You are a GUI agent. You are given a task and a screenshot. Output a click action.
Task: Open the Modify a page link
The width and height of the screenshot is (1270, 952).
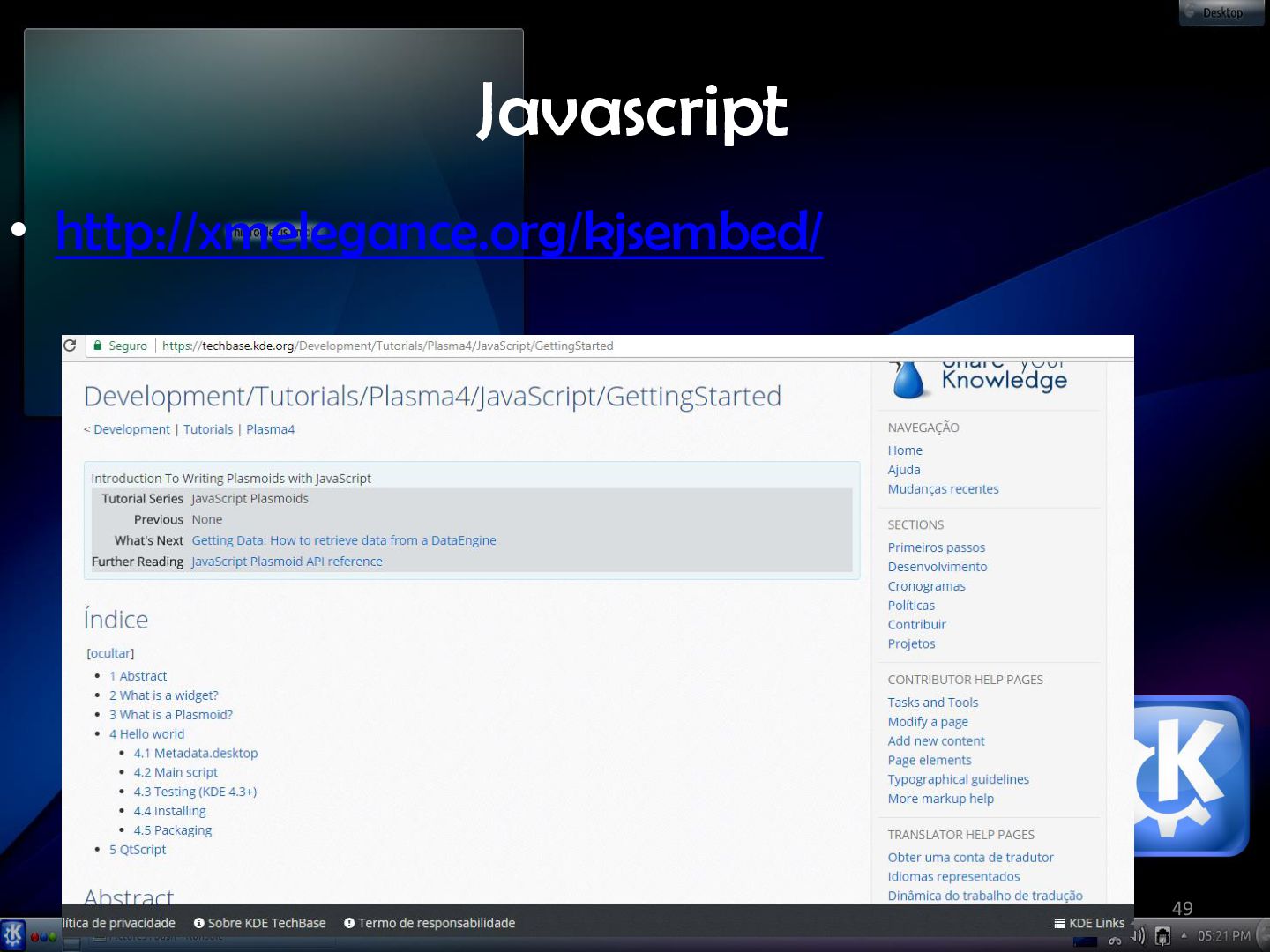pyautogui.click(x=928, y=722)
